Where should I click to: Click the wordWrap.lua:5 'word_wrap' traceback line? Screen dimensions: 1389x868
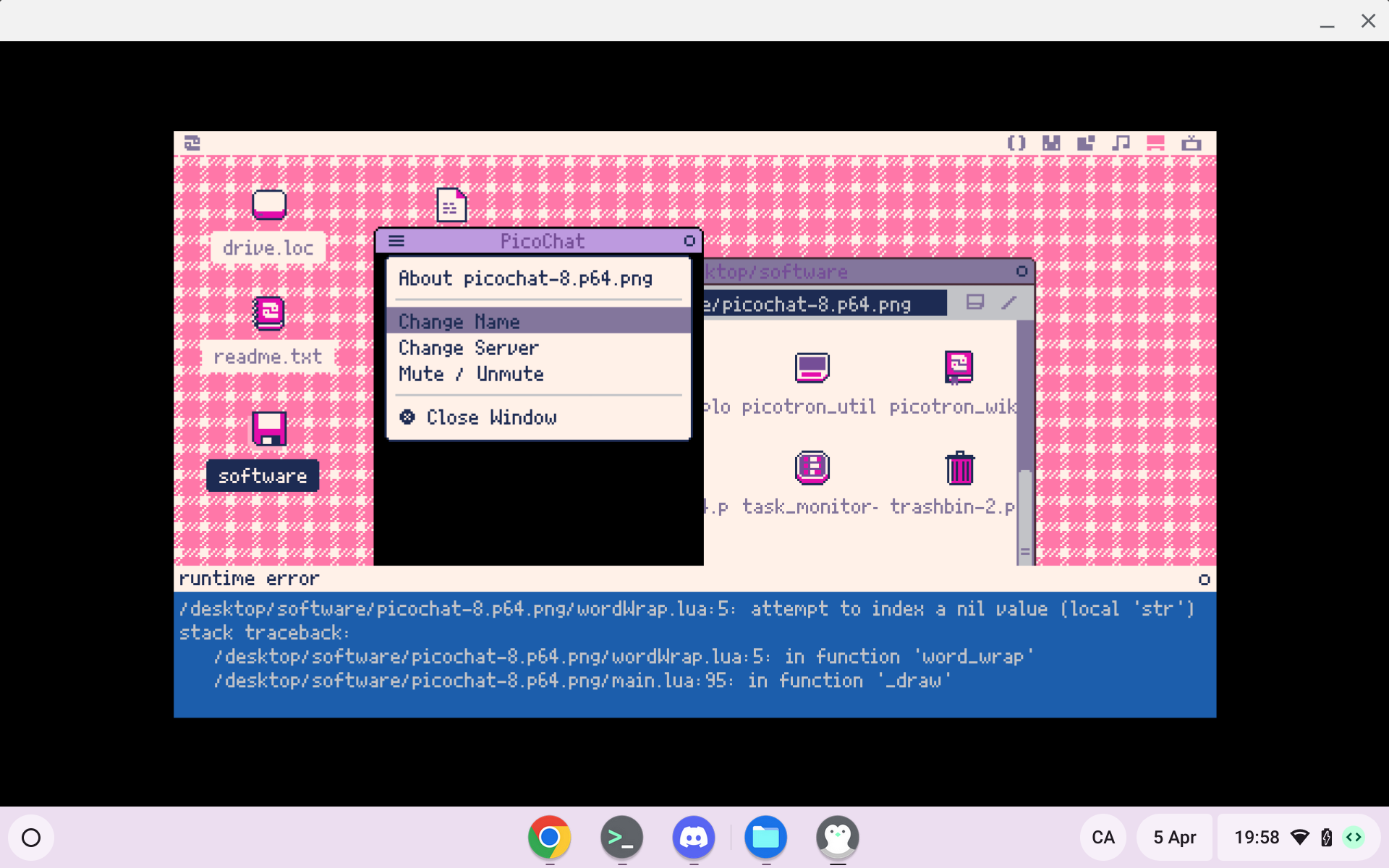624,657
